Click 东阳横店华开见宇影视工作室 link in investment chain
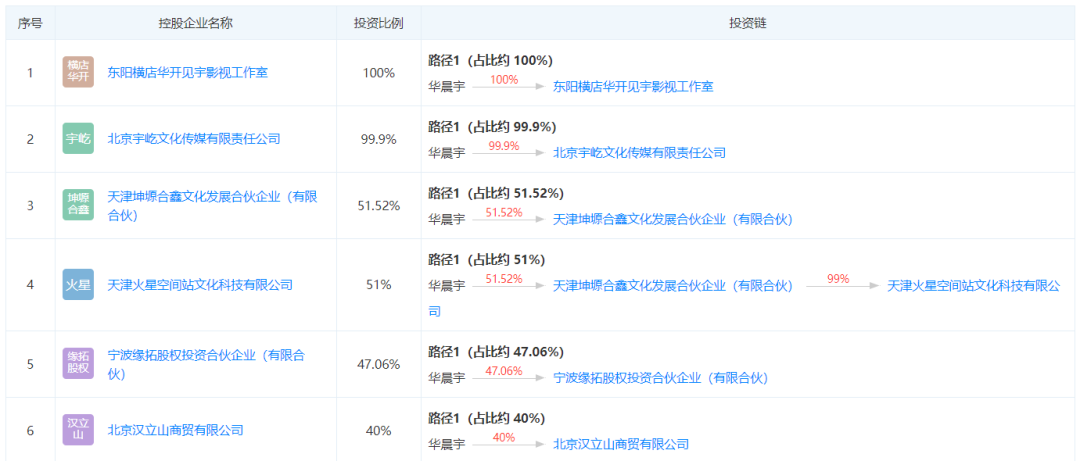The width and height of the screenshot is (1080, 461). (633, 87)
